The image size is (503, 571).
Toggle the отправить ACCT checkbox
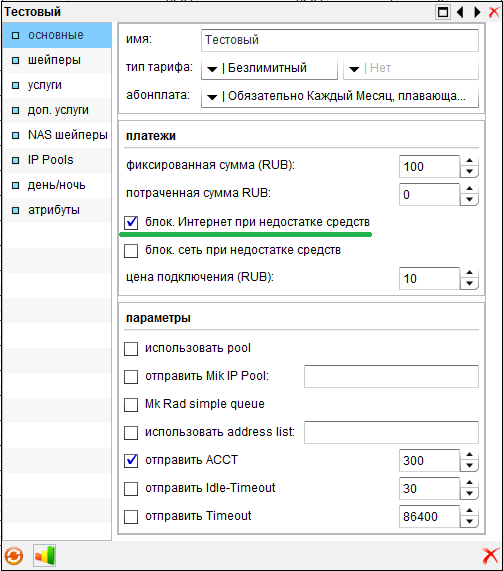pos(131,460)
